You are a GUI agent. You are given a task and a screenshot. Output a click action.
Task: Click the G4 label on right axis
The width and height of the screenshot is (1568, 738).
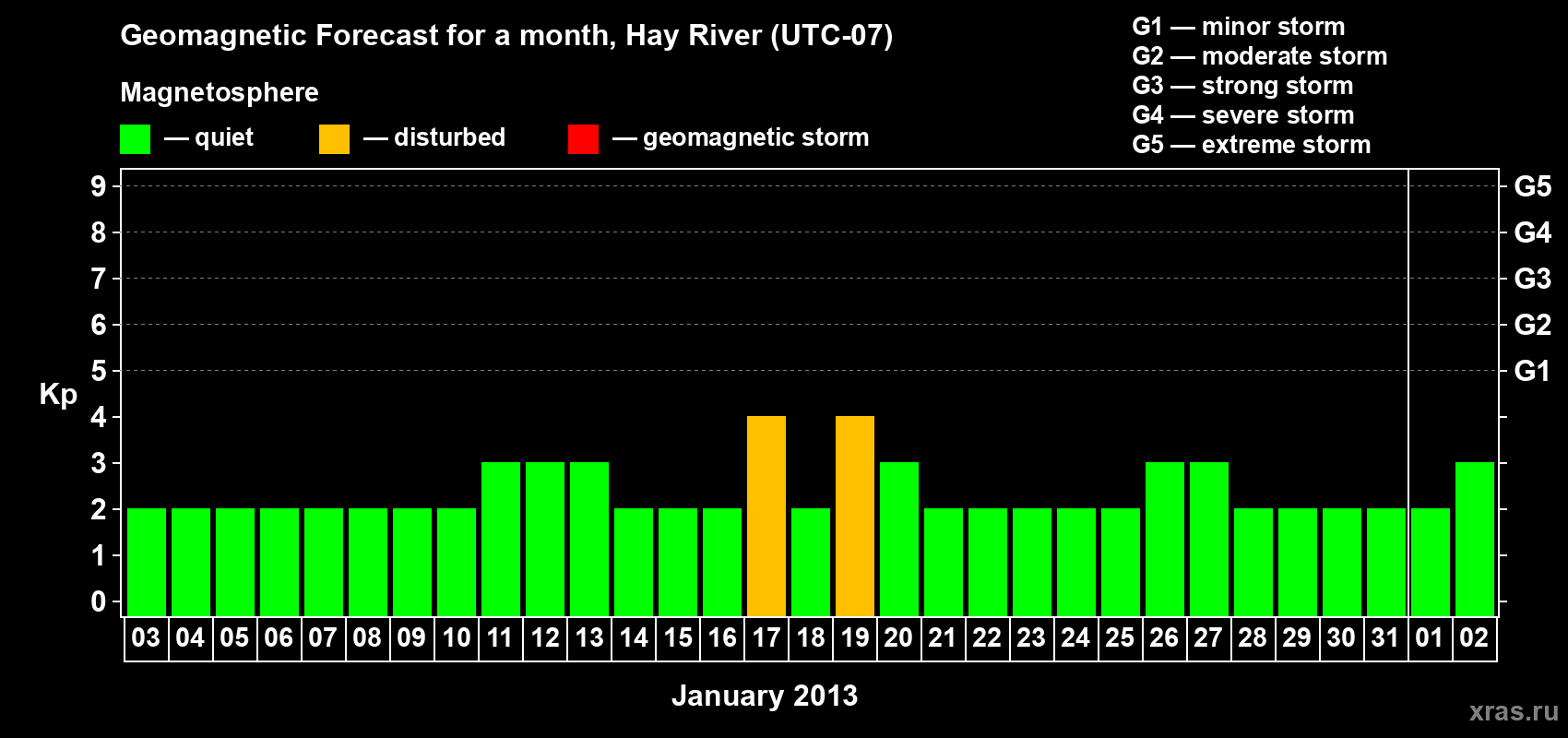point(1533,232)
